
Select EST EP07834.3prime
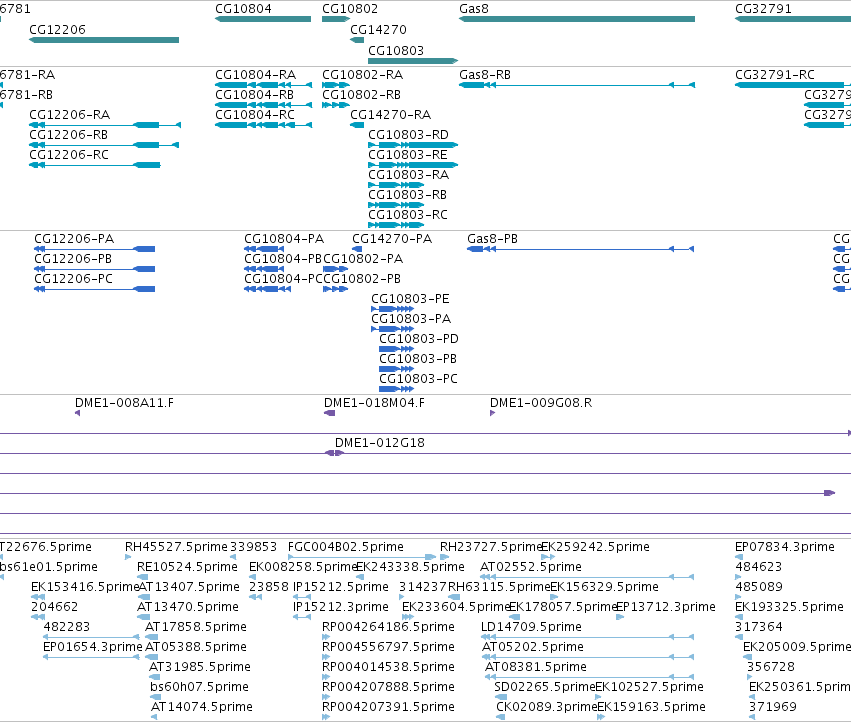739,558
